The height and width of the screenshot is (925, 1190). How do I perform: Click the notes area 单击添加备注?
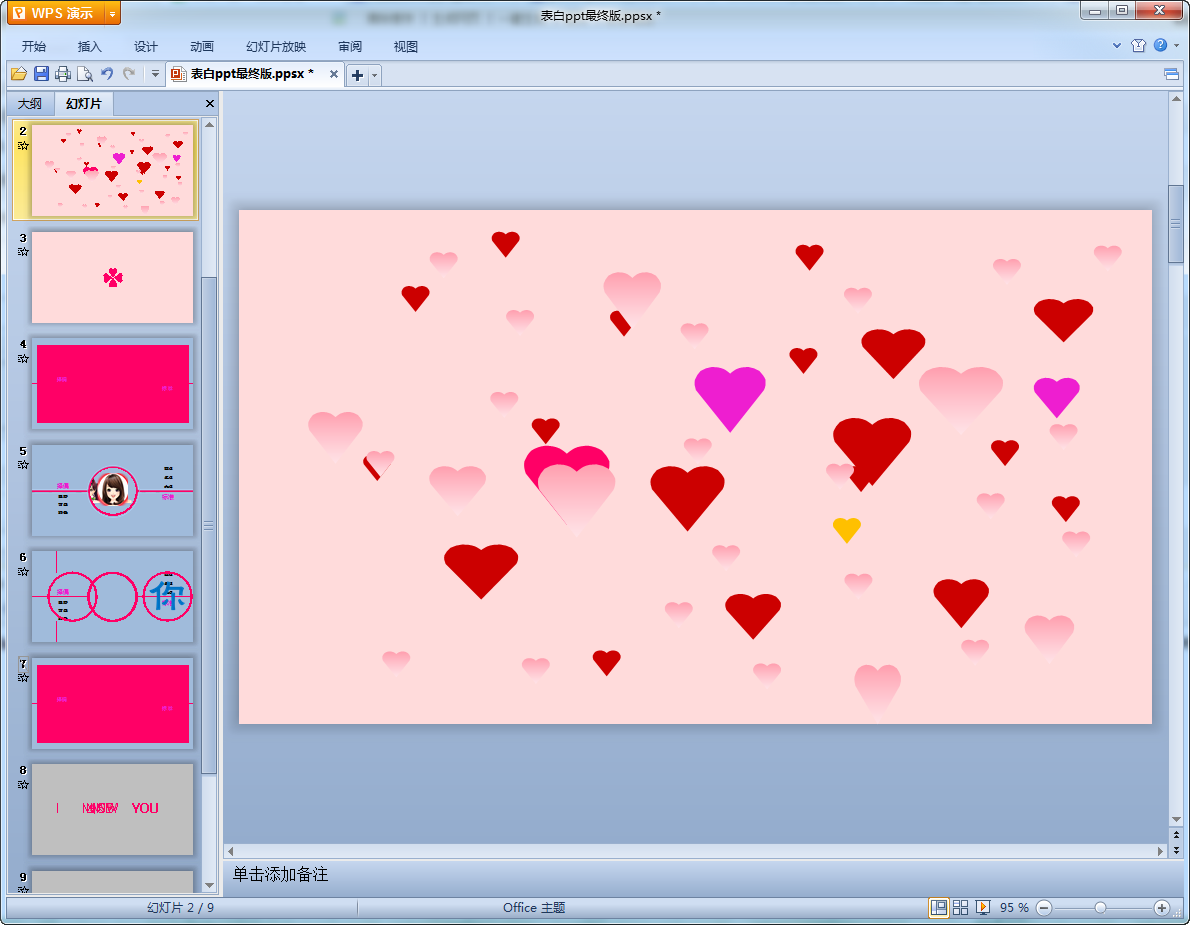tap(280, 875)
